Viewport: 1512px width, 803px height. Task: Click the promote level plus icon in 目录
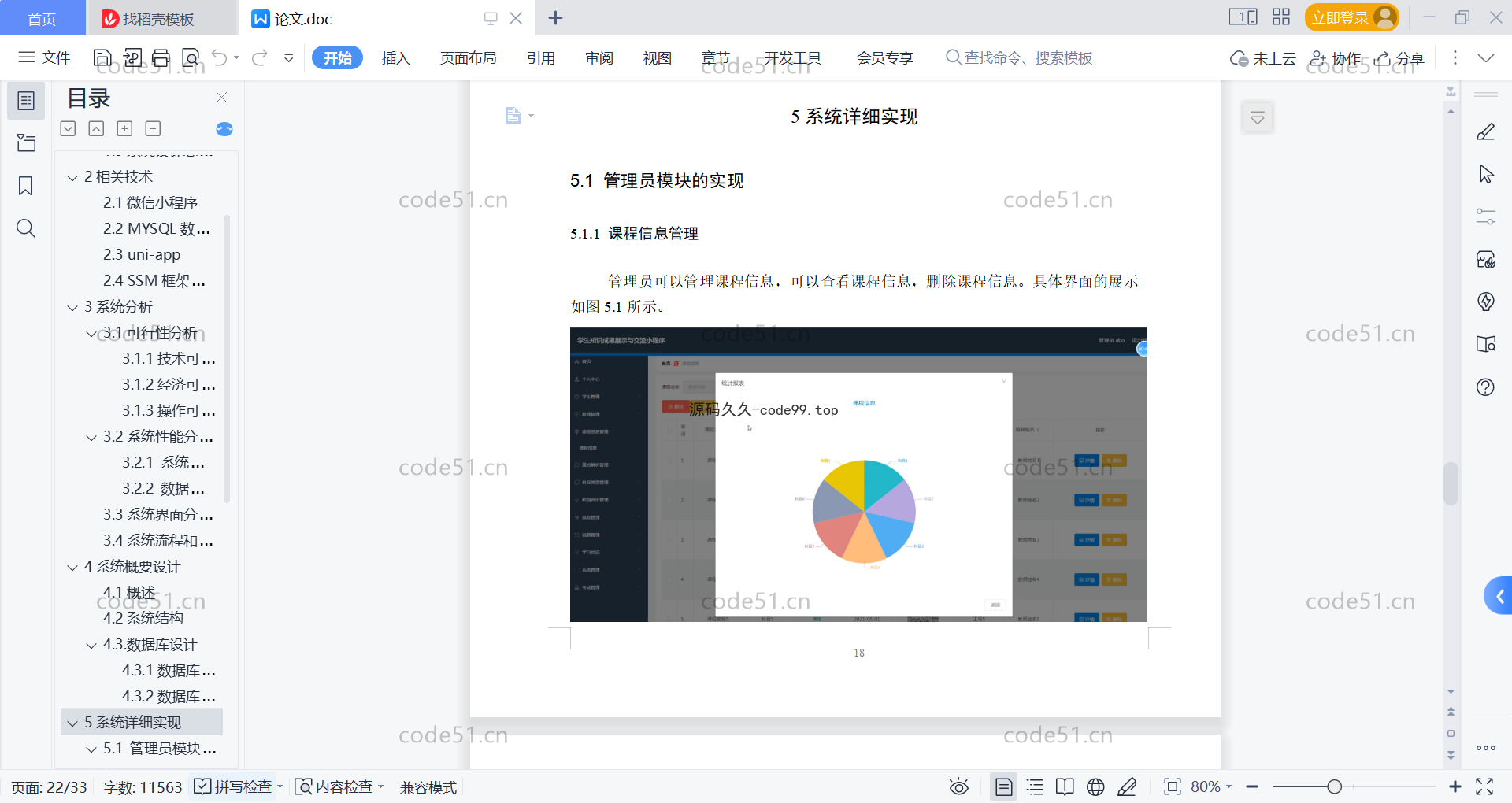tap(124, 128)
